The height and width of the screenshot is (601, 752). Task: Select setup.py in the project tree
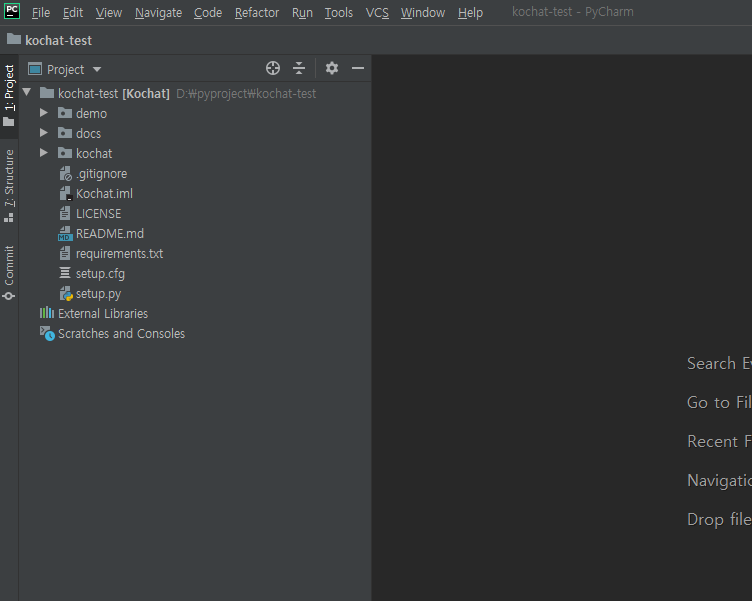coord(98,294)
